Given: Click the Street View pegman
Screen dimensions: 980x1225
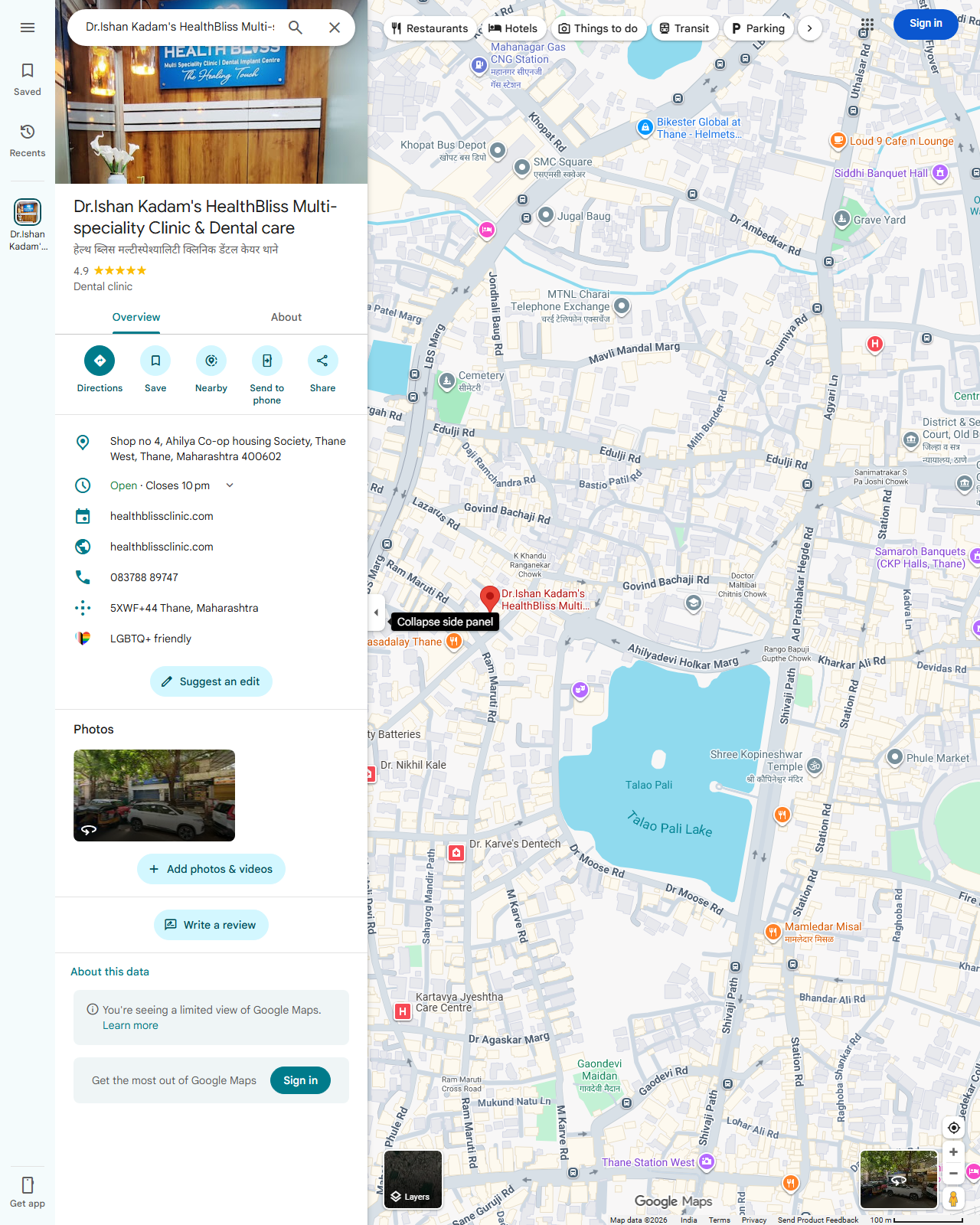Looking at the screenshot, I should pos(953,1198).
